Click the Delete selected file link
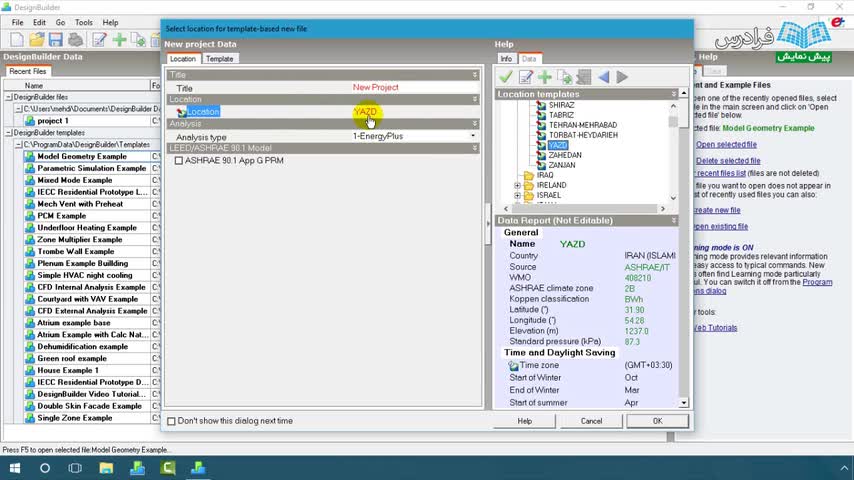The width and height of the screenshot is (854, 480). click(x=728, y=161)
